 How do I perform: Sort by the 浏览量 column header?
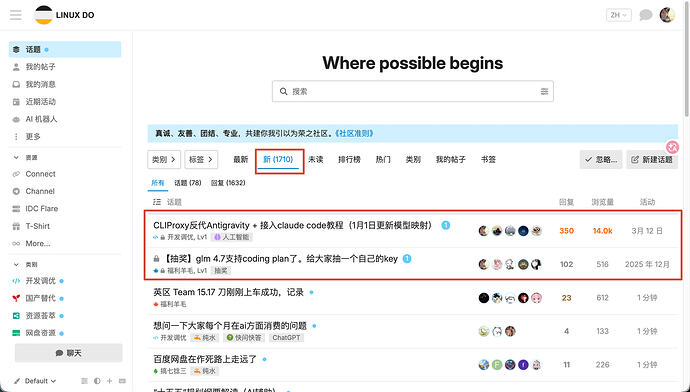[602, 202]
